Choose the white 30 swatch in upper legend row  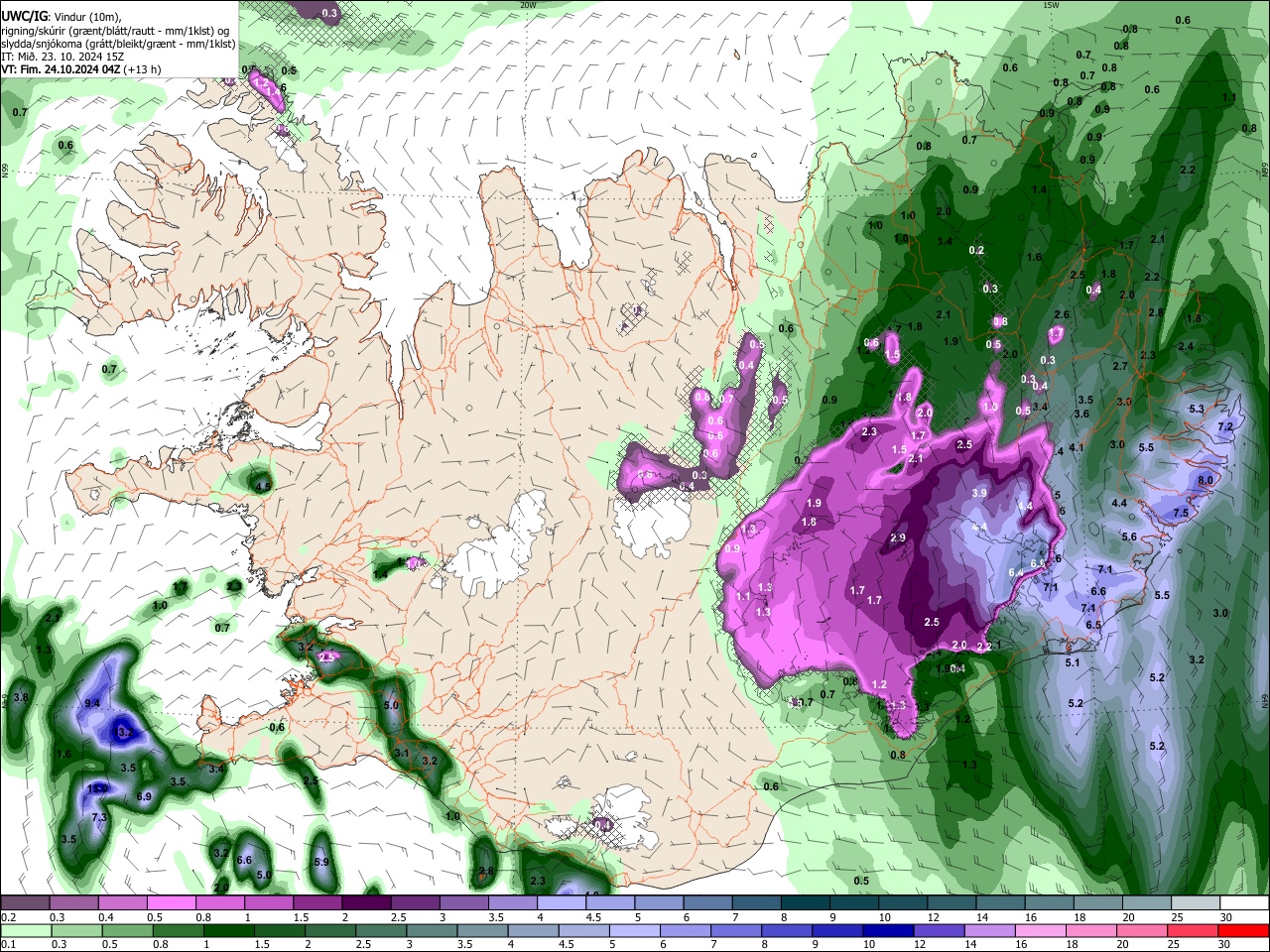pos(1245,903)
